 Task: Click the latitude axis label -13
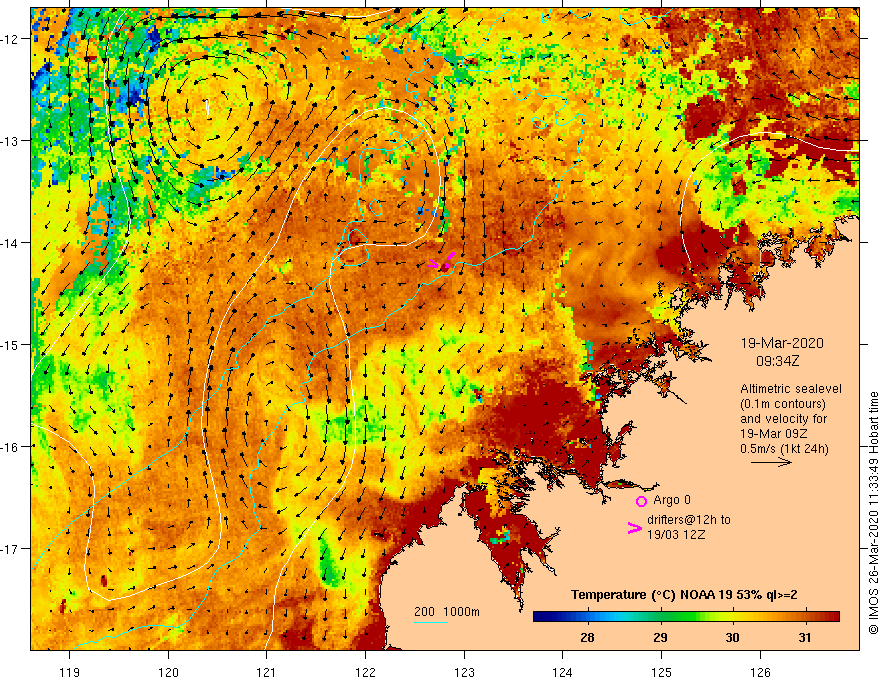tap(11, 141)
